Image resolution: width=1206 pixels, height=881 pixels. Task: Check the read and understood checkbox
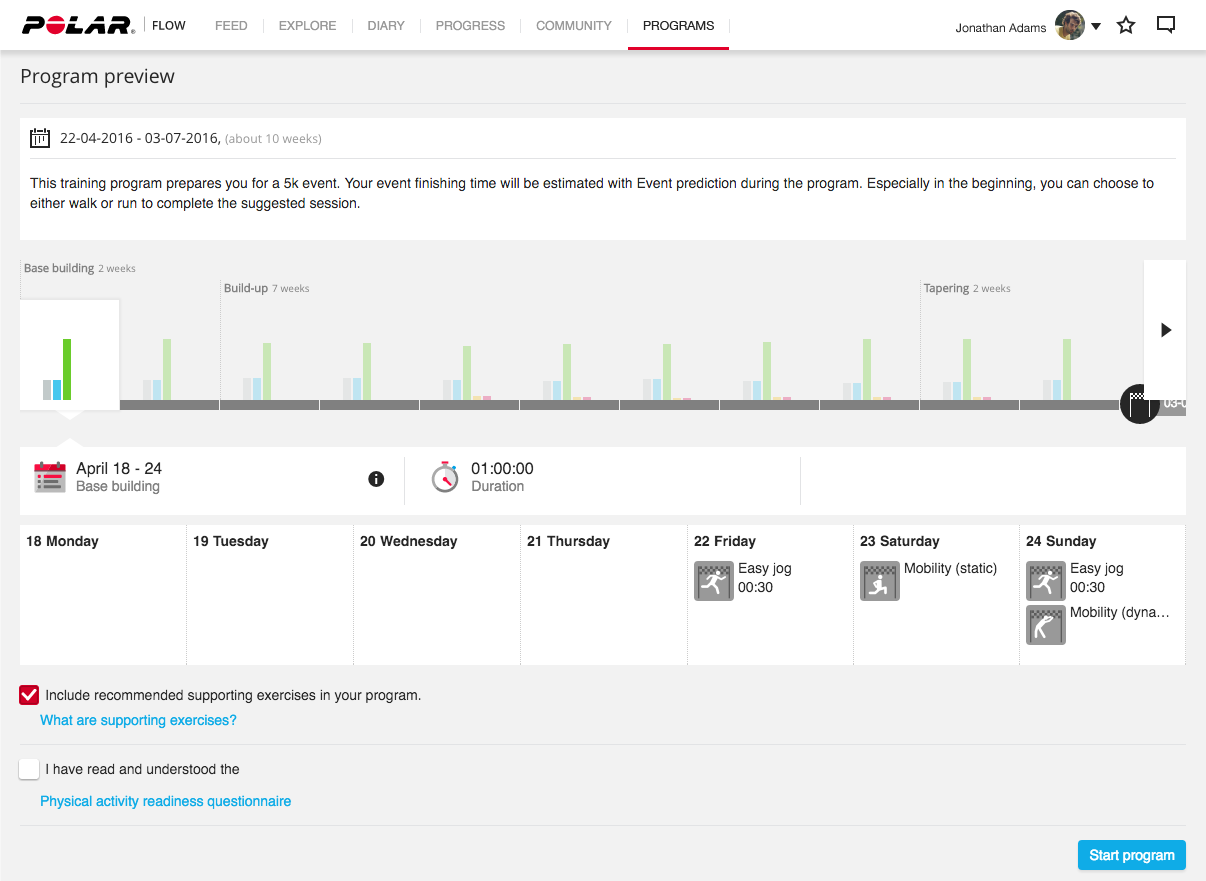point(29,769)
